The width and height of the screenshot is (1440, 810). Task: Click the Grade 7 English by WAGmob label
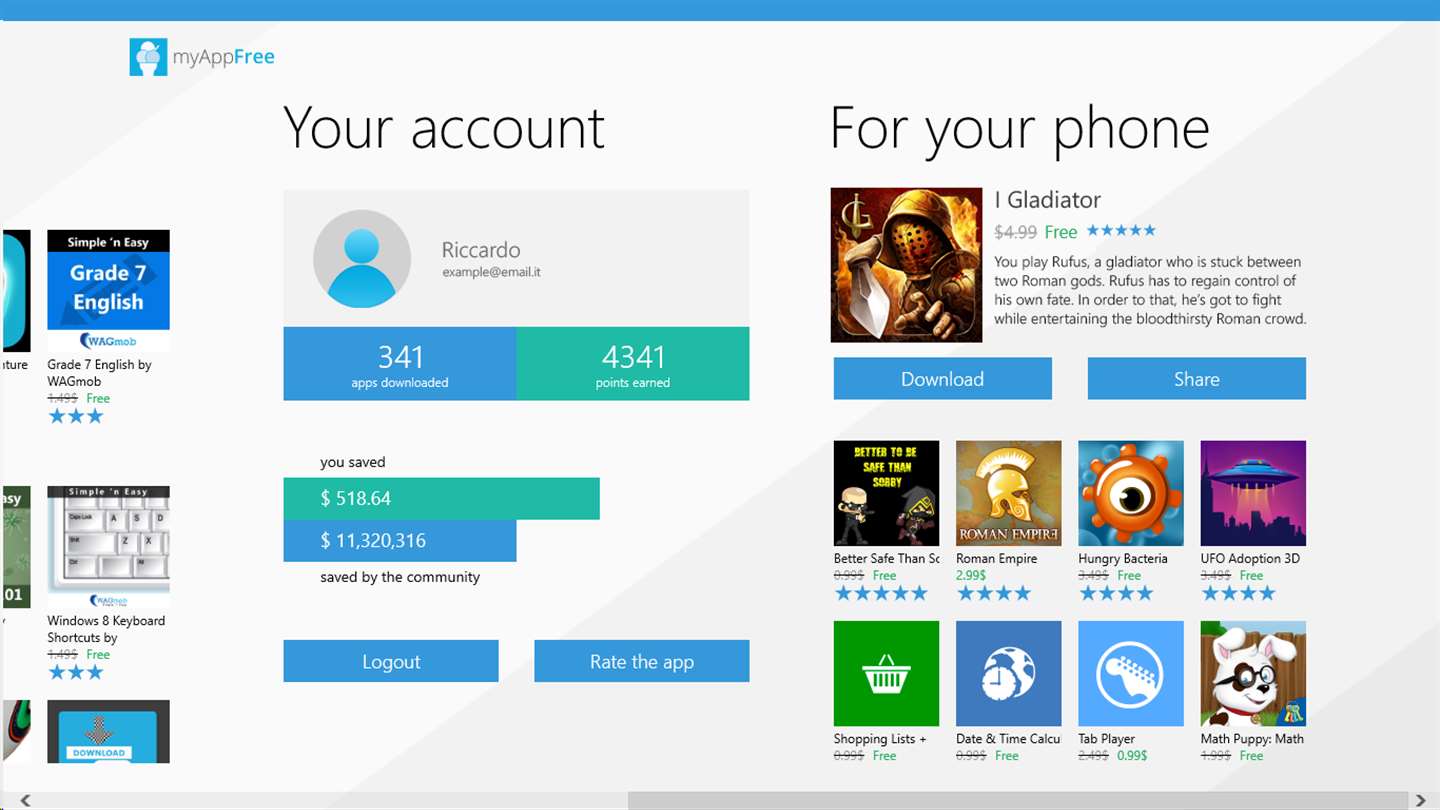pyautogui.click(x=100, y=373)
